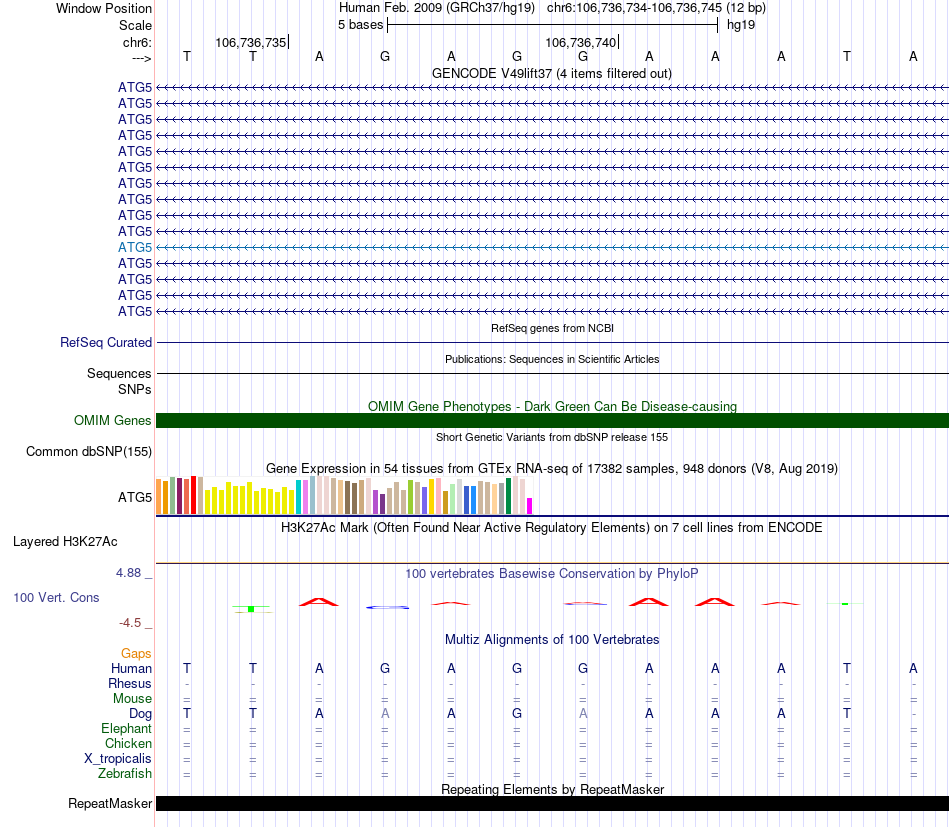The height and width of the screenshot is (827, 950).
Task: Click the 'chr6:' ruler label
Action: [137, 42]
